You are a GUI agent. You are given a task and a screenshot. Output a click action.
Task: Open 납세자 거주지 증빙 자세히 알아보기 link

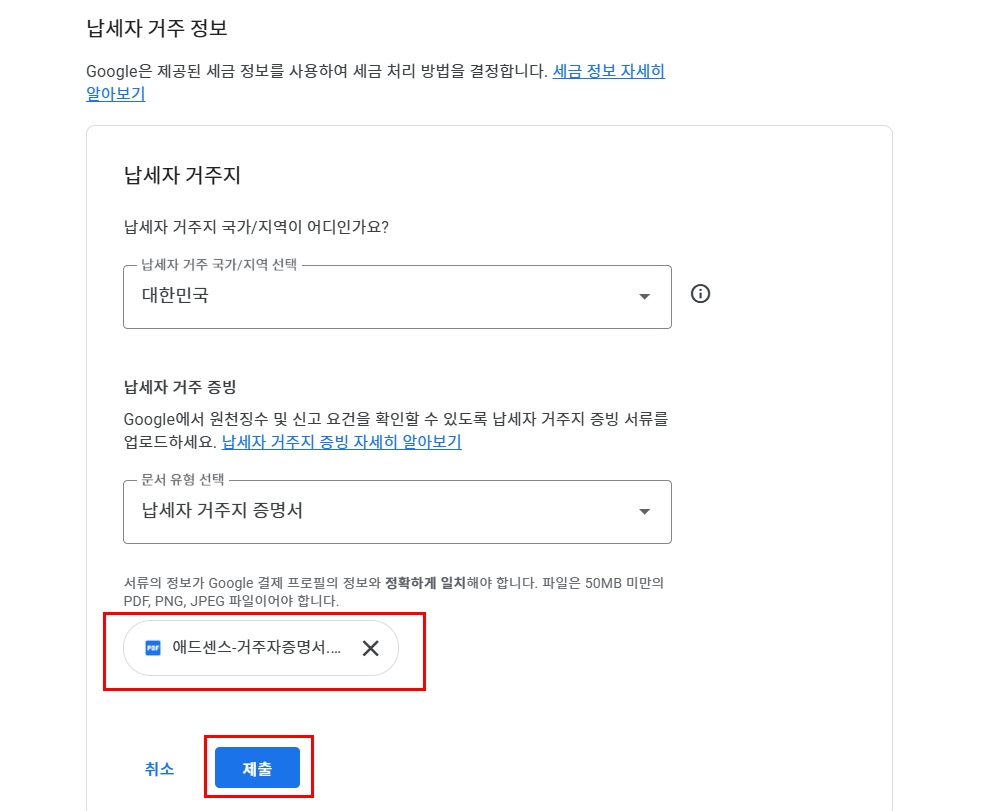pos(341,441)
